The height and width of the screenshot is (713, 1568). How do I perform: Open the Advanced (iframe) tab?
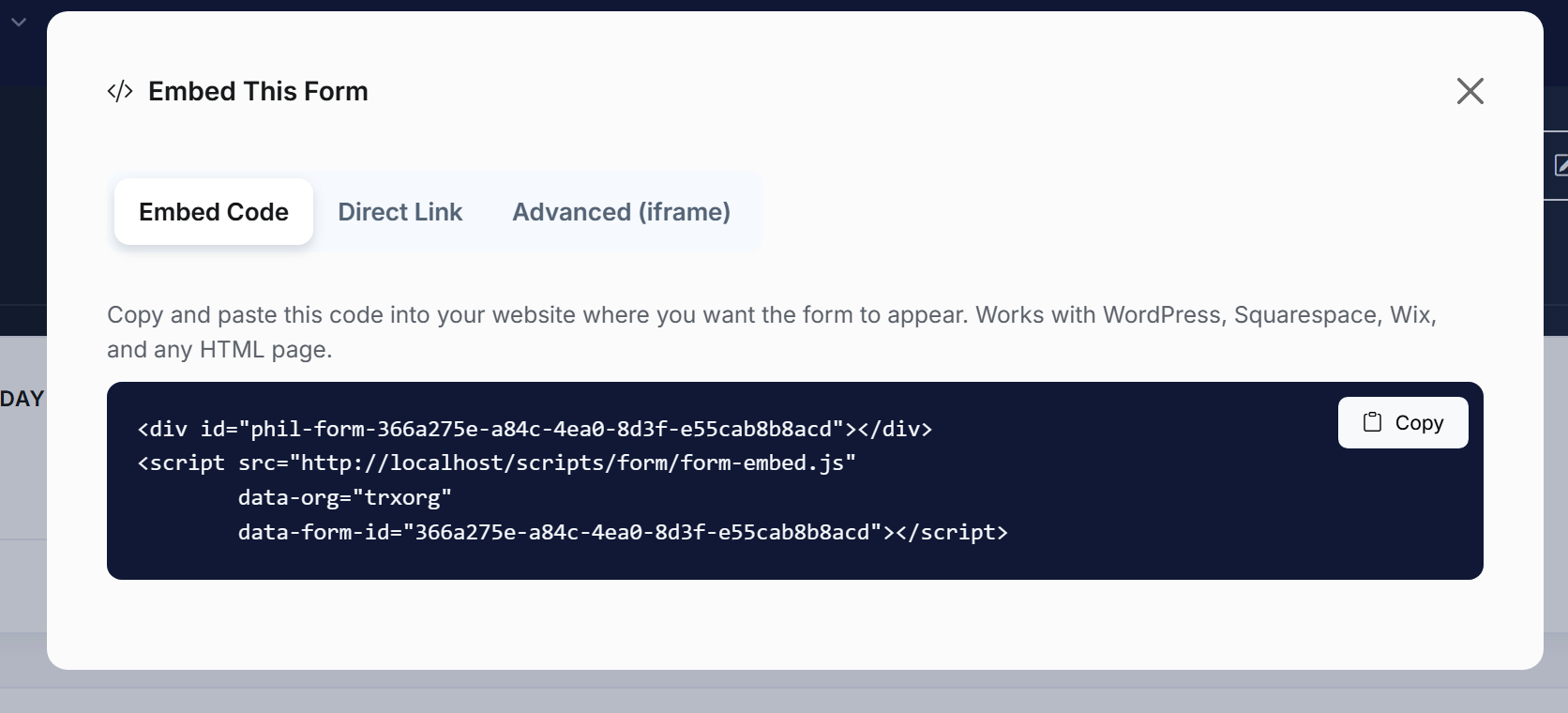(x=621, y=212)
